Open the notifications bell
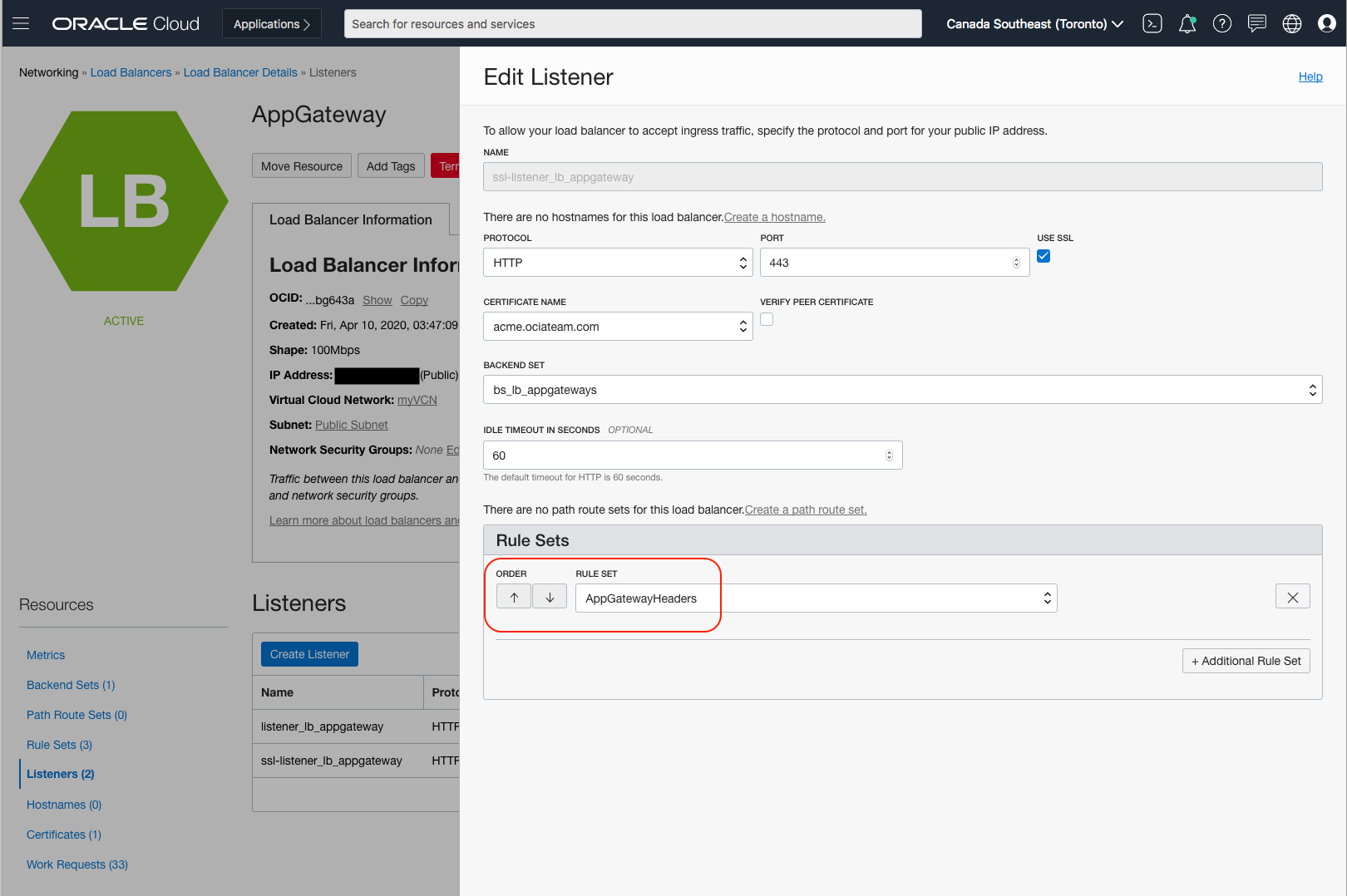Screen dimensions: 1347x896 1187,23
